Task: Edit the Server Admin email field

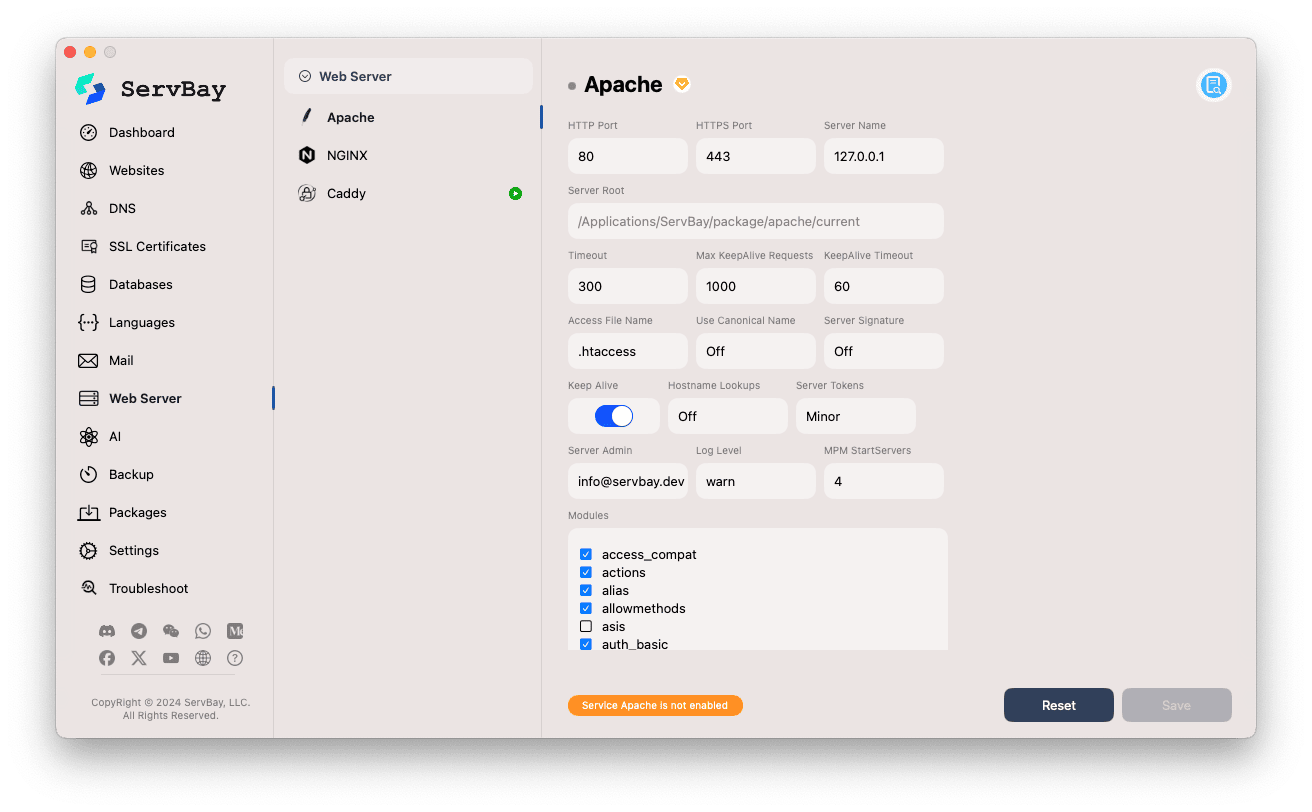Action: [627, 481]
